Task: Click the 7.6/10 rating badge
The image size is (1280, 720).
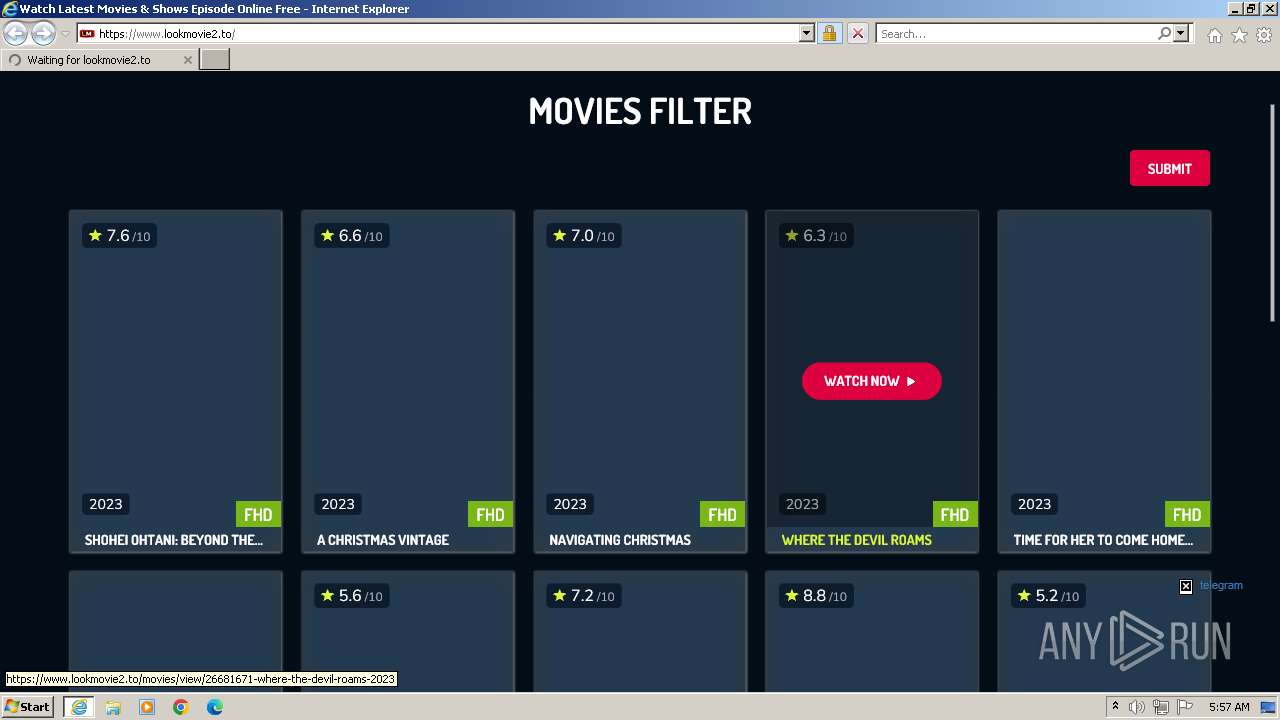Action: point(119,236)
